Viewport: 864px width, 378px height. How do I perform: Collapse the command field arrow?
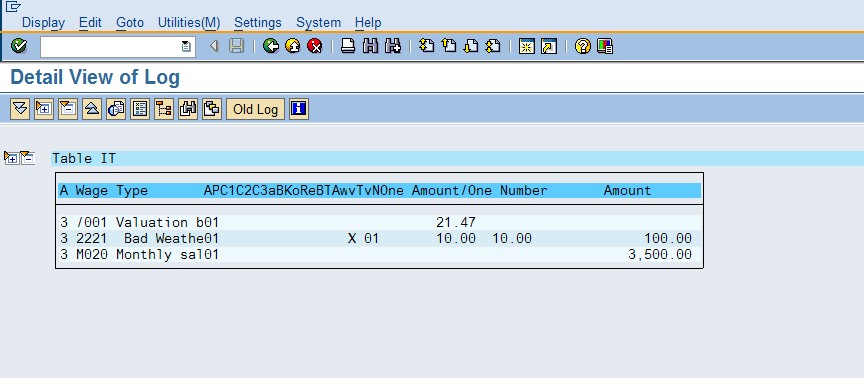point(214,46)
